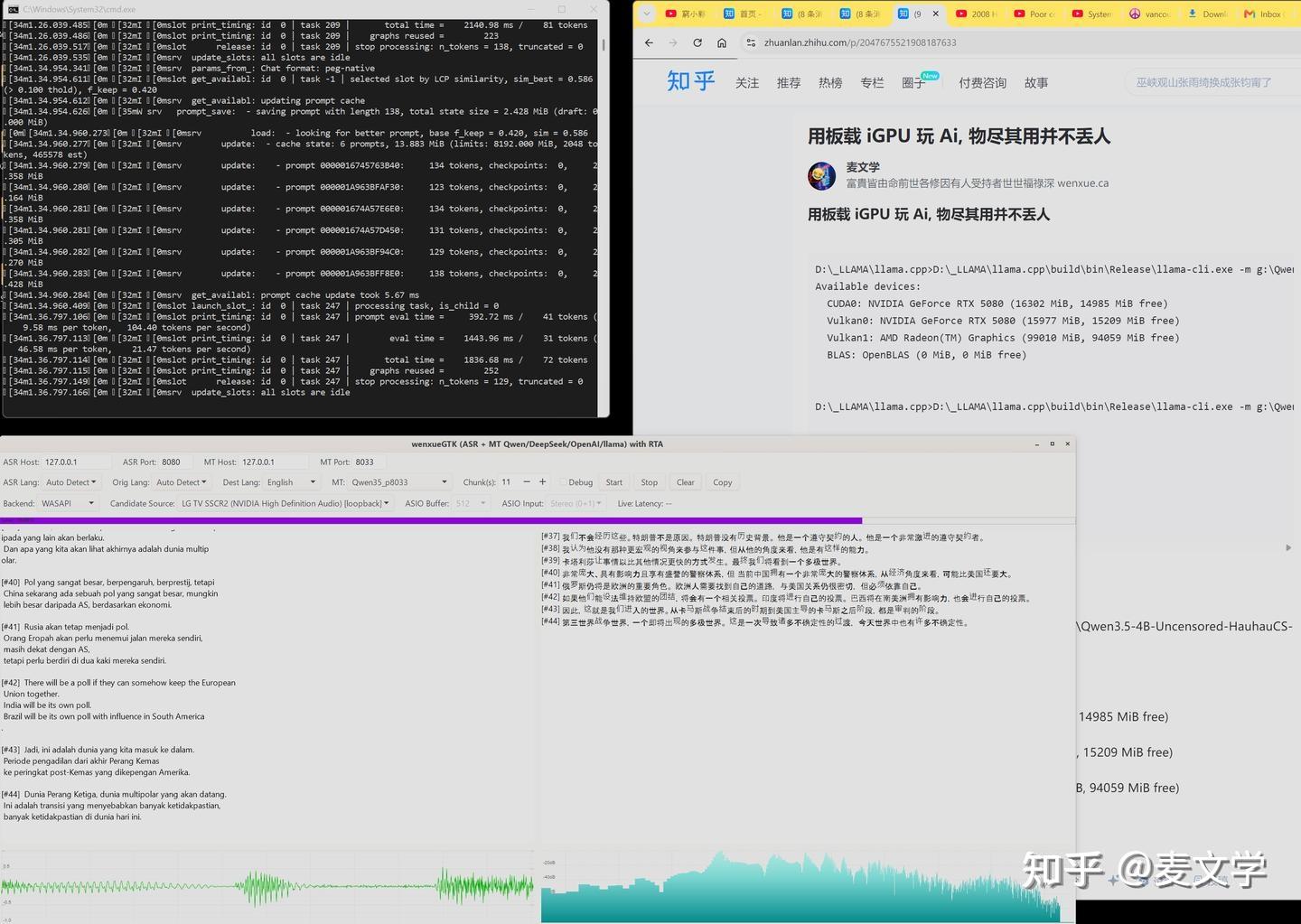Minimize the wenxueGTK window

click(1036, 443)
